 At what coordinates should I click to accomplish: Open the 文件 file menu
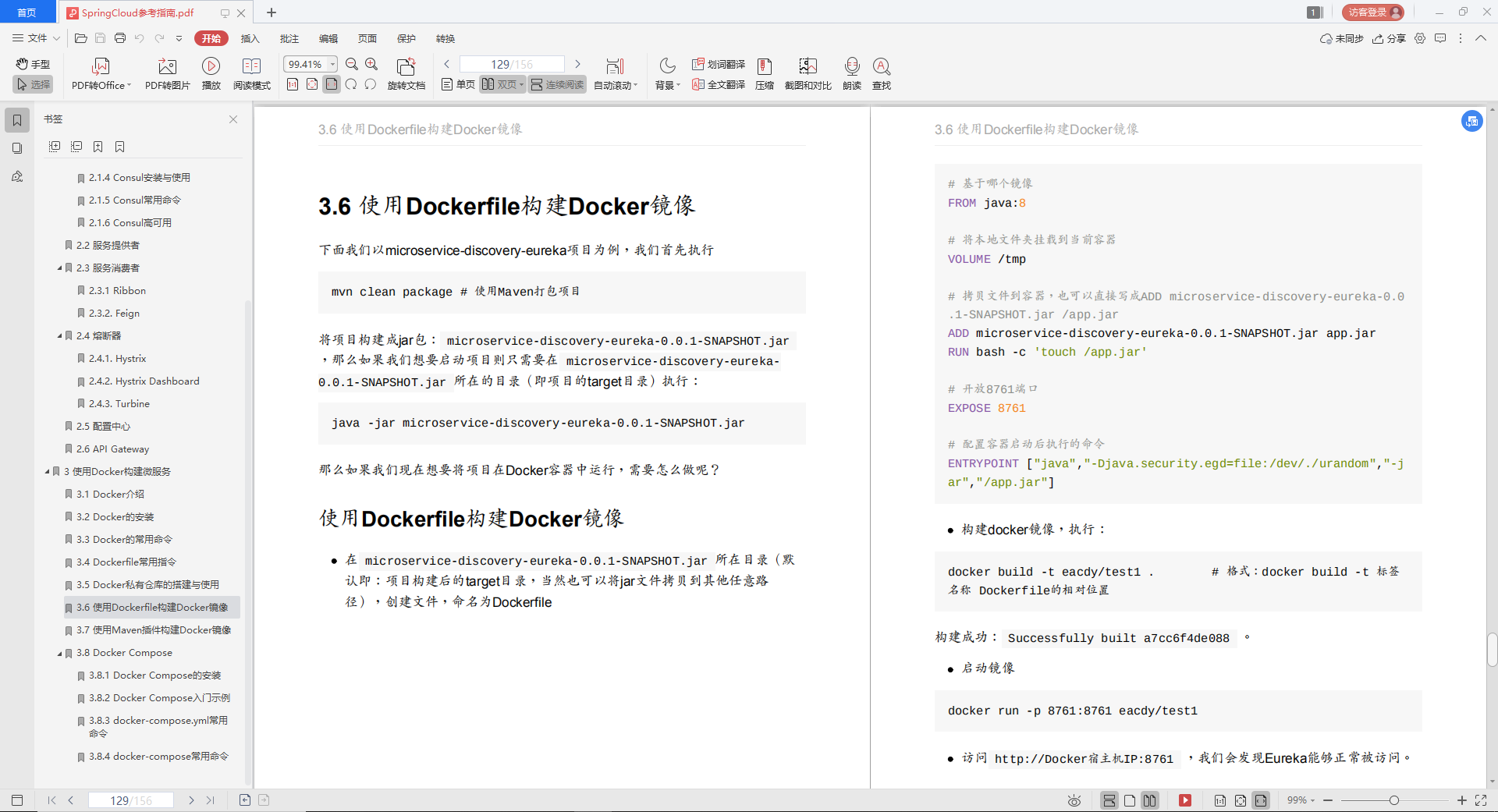click(x=35, y=37)
